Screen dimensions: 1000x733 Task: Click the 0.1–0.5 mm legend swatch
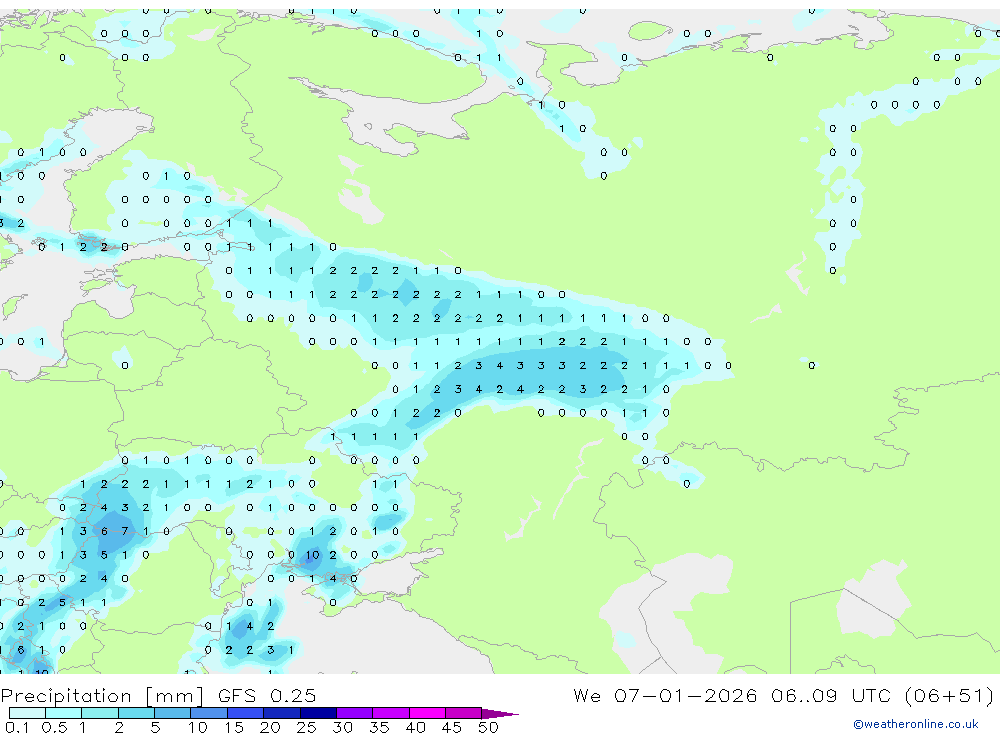(27, 713)
